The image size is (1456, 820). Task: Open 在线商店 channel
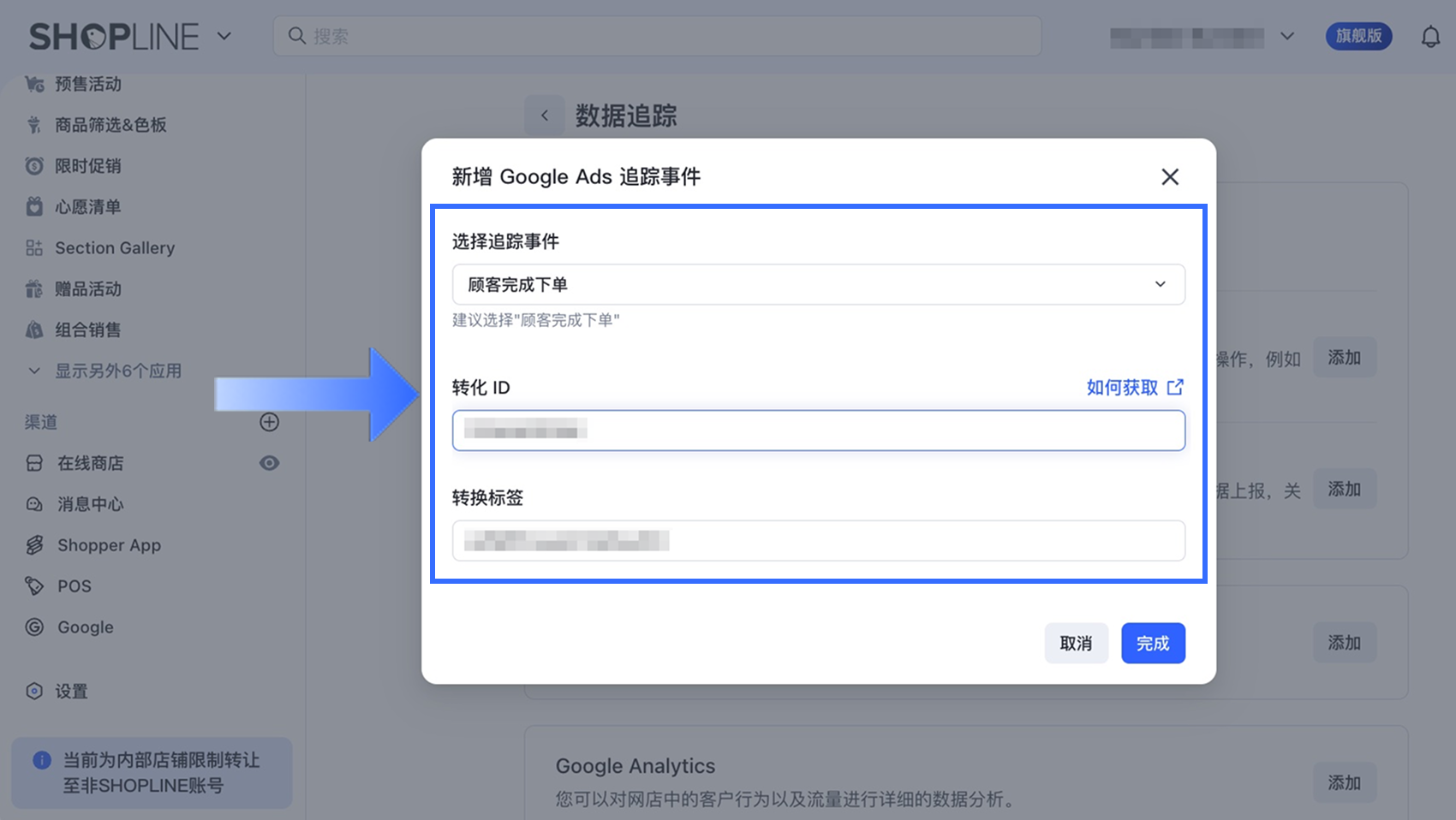coord(91,463)
